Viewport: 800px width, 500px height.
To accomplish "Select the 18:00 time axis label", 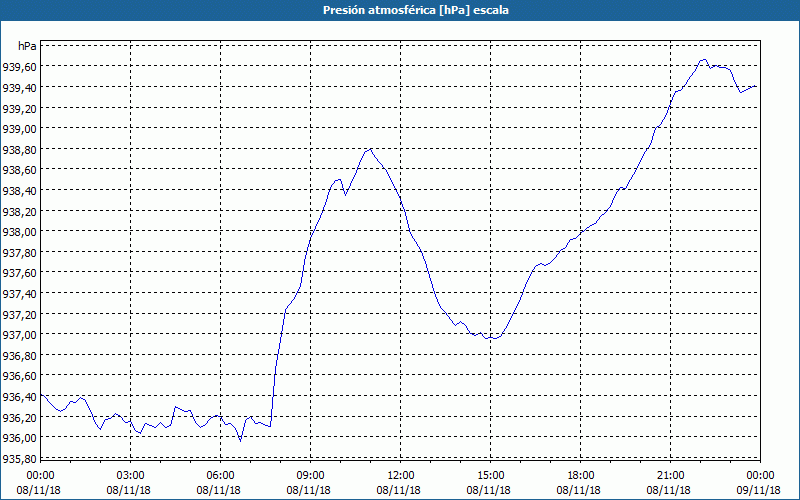I will coord(581,475).
